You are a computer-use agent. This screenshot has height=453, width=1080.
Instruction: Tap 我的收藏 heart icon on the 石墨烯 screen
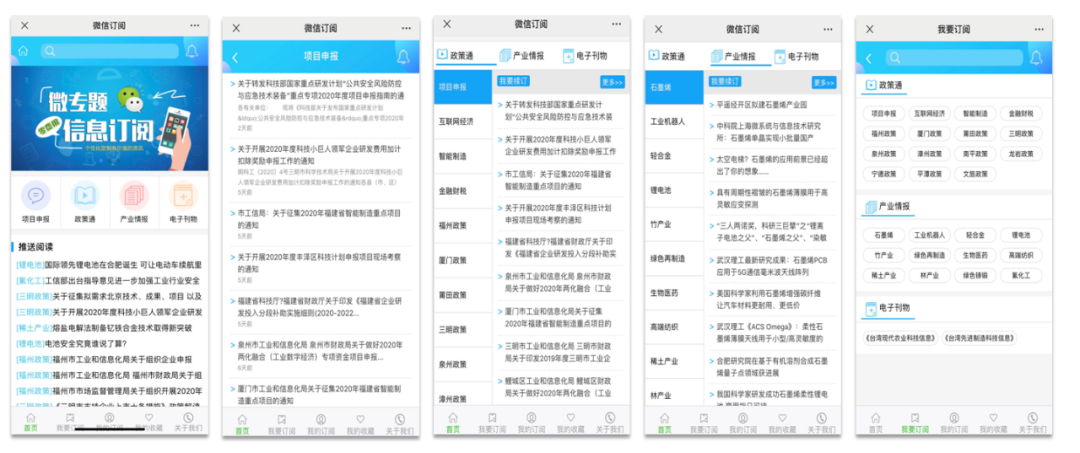pos(782,418)
